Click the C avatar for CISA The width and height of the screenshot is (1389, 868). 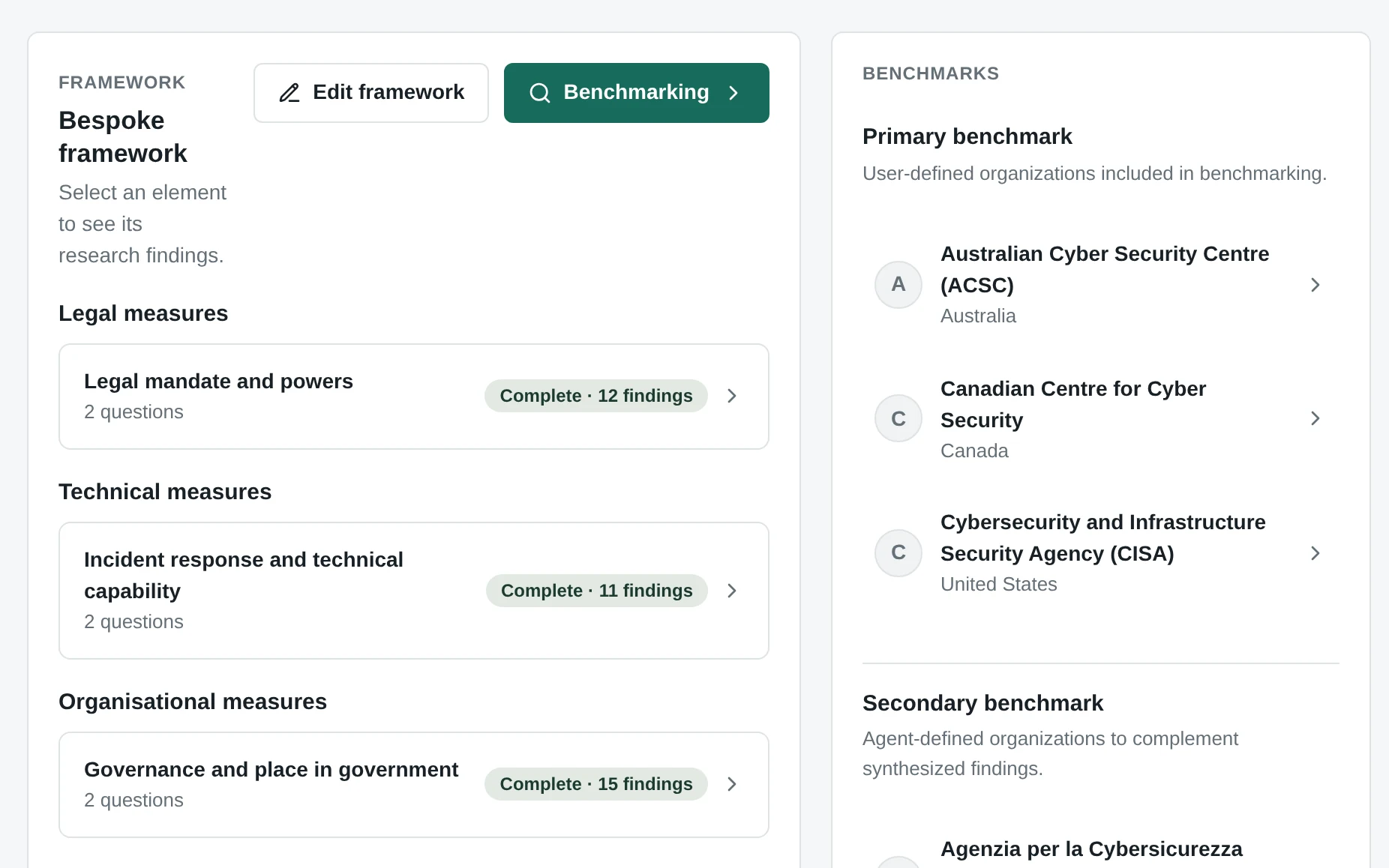pos(898,553)
